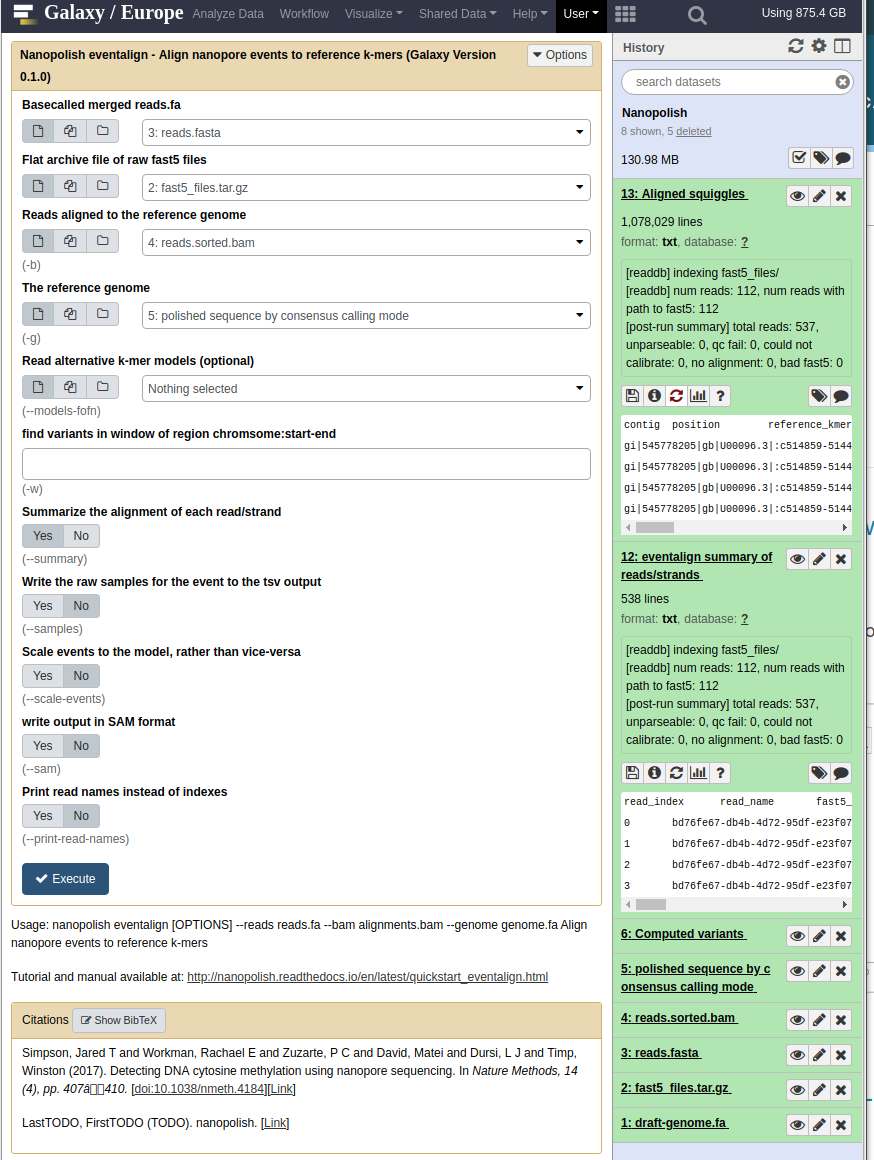This screenshot has height=1160, width=874.
Task: Open the Workflow page
Action: (304, 13)
